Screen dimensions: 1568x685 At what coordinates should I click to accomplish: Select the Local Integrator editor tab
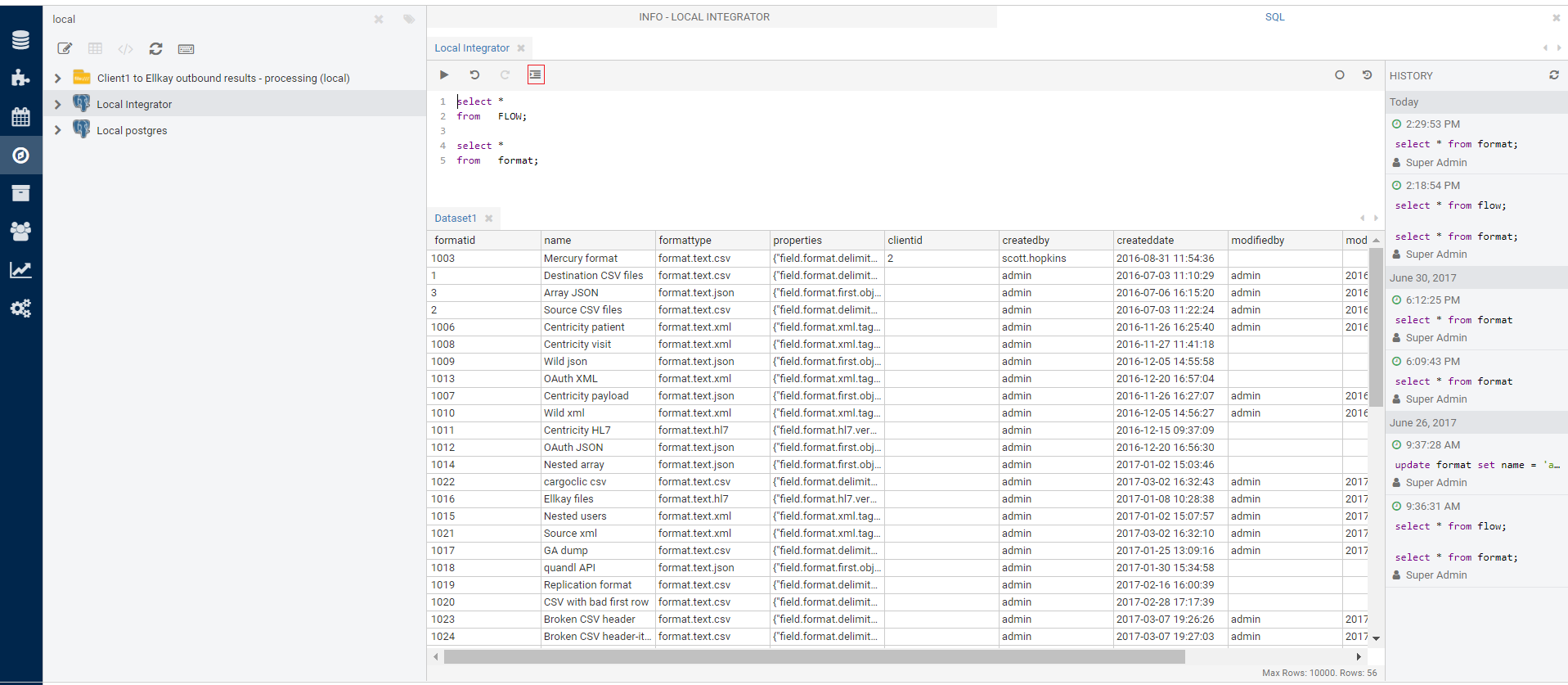(x=472, y=48)
